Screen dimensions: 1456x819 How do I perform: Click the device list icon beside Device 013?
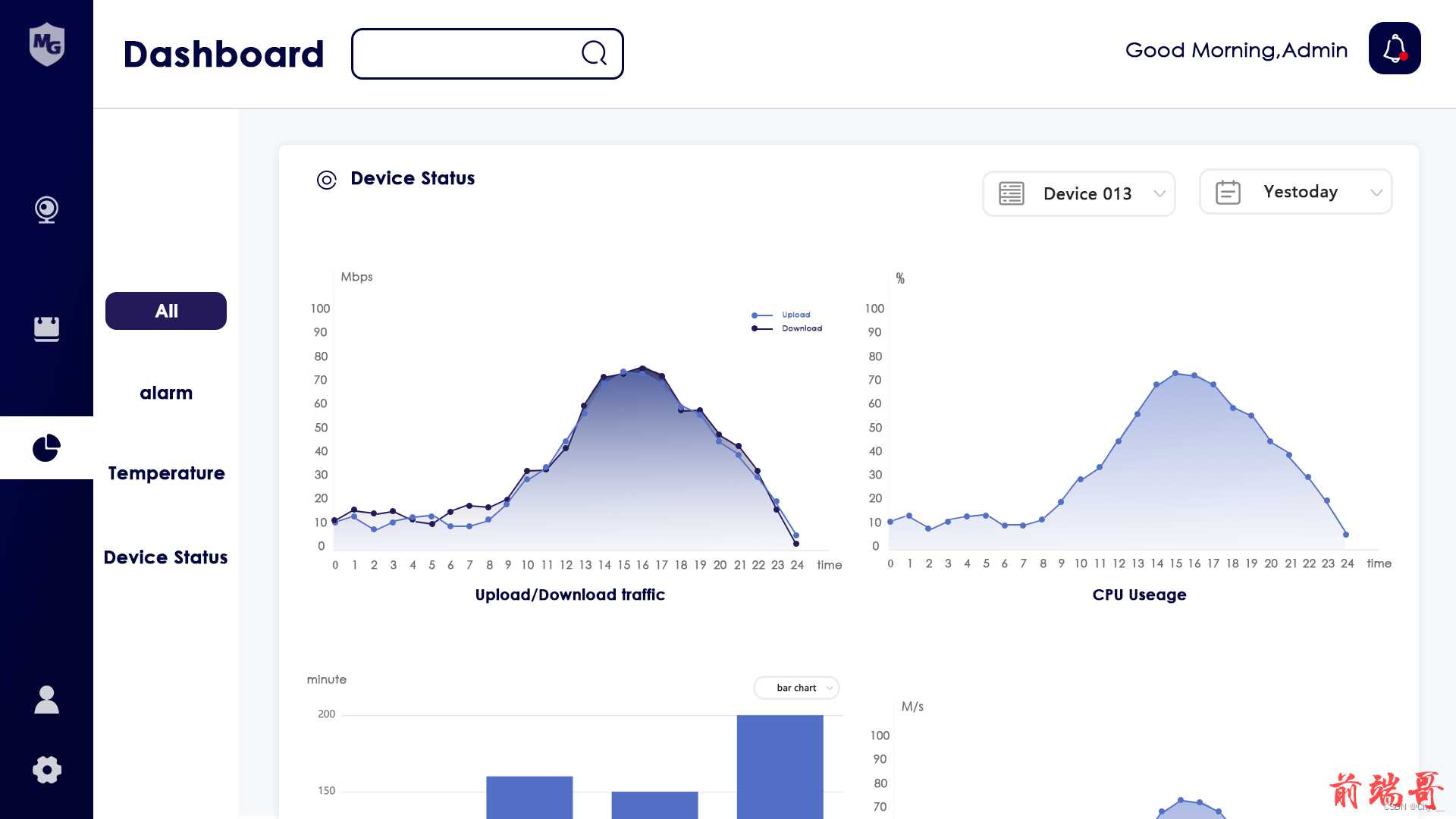tap(1011, 193)
